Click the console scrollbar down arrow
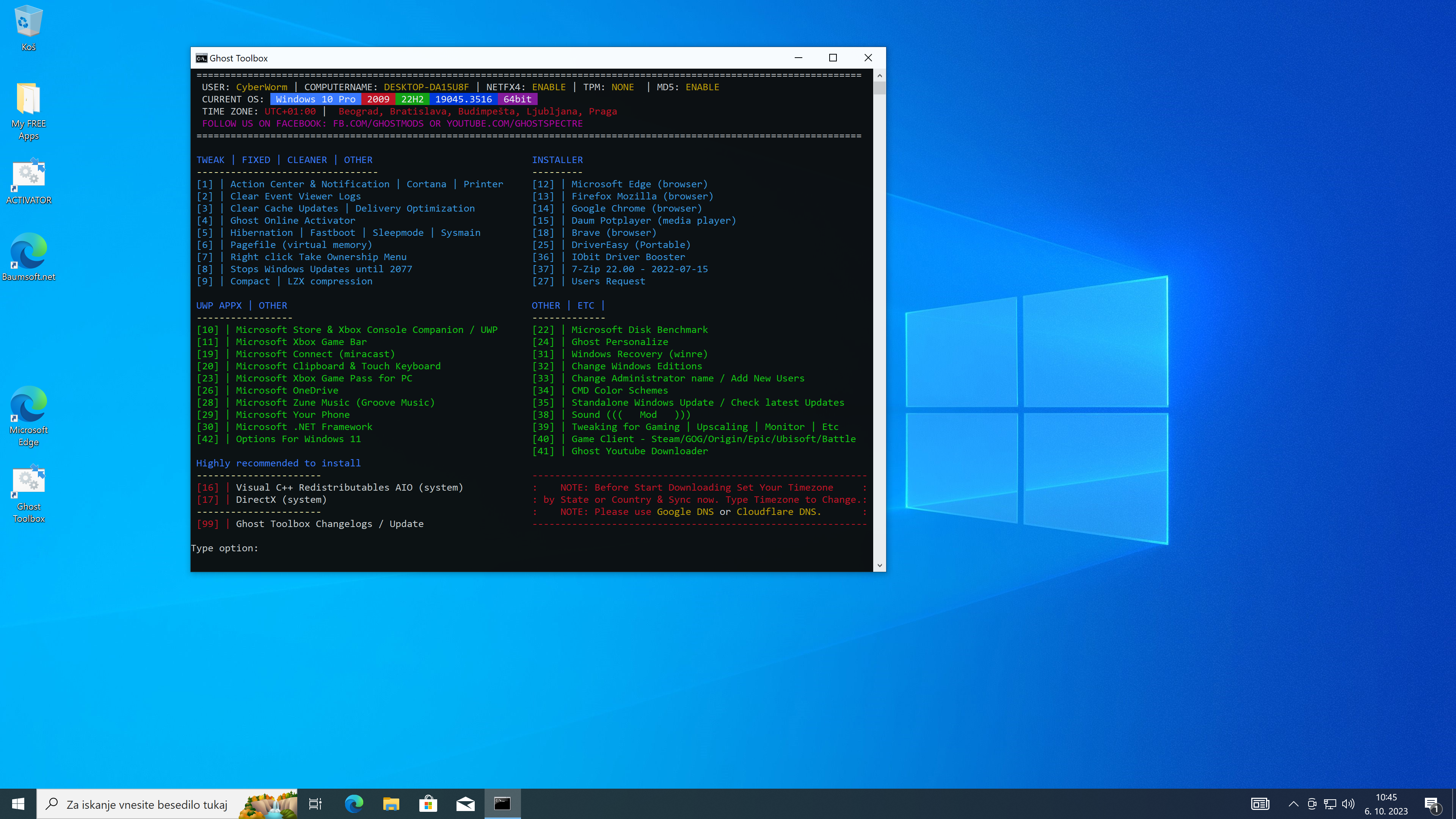 (x=880, y=565)
